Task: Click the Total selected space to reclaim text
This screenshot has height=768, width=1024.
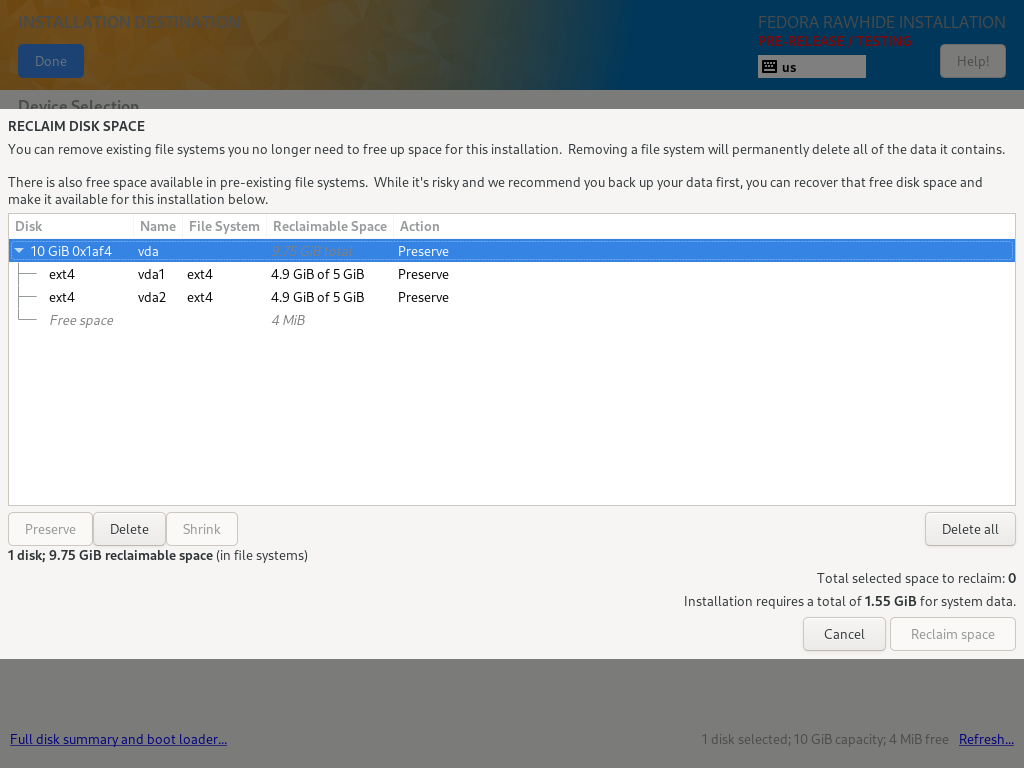Action: pos(916,578)
